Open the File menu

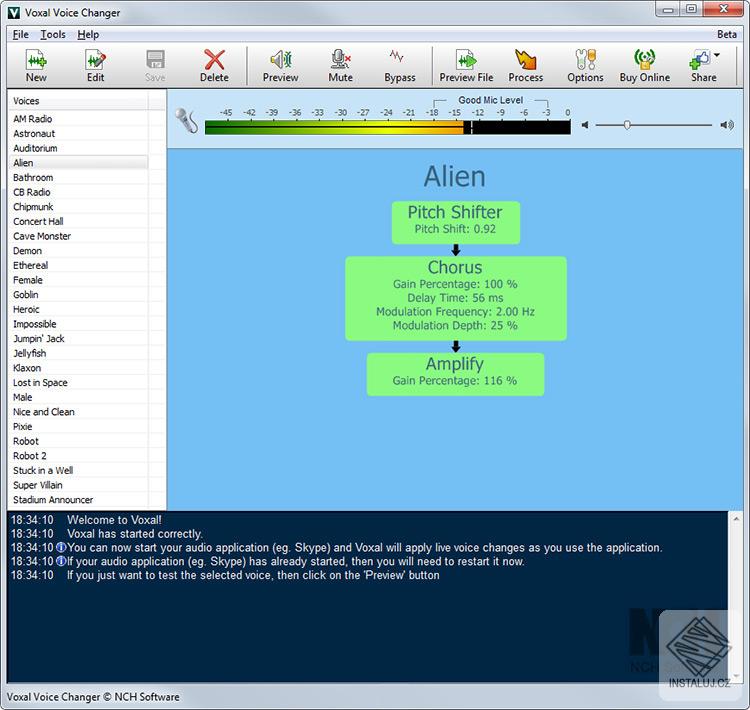(x=20, y=34)
